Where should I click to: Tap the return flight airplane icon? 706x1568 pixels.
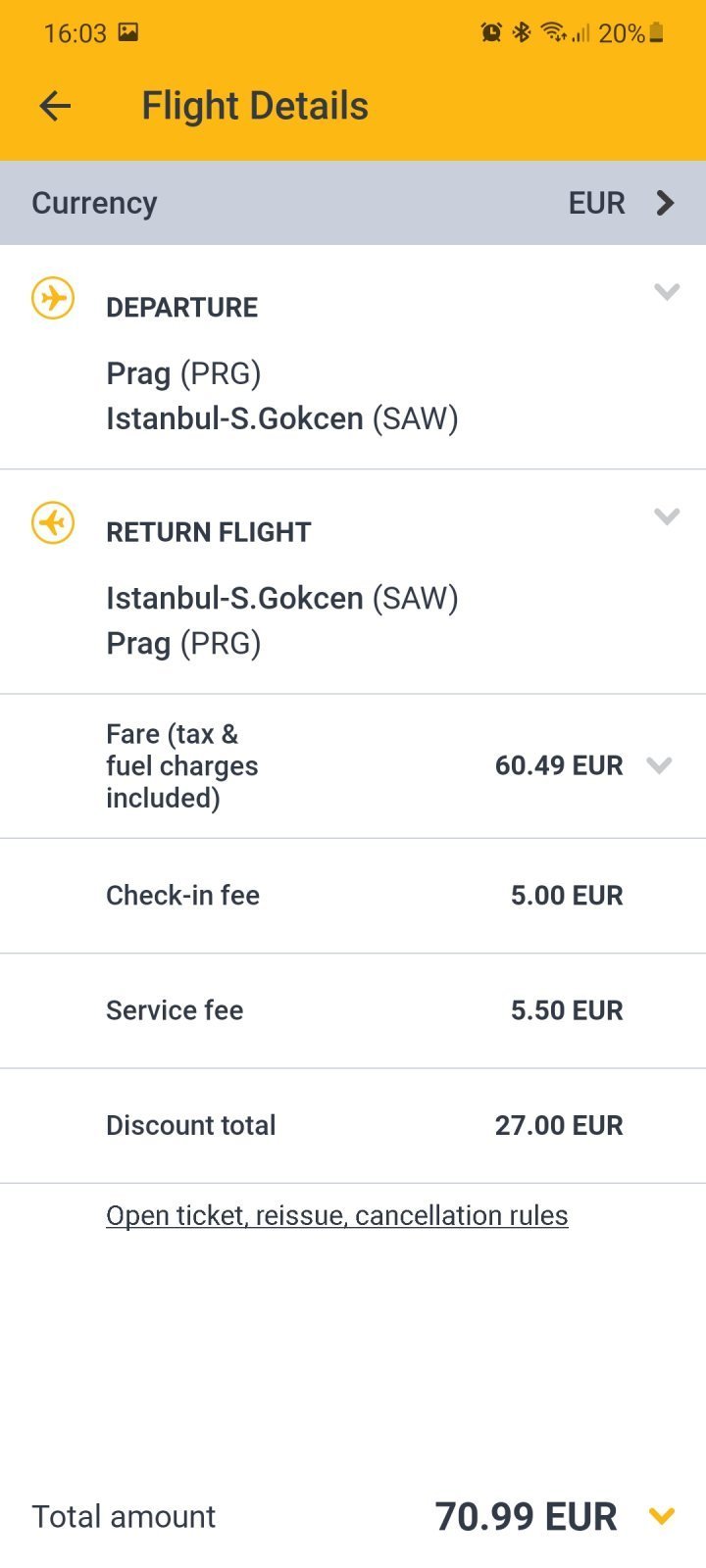coord(53,522)
